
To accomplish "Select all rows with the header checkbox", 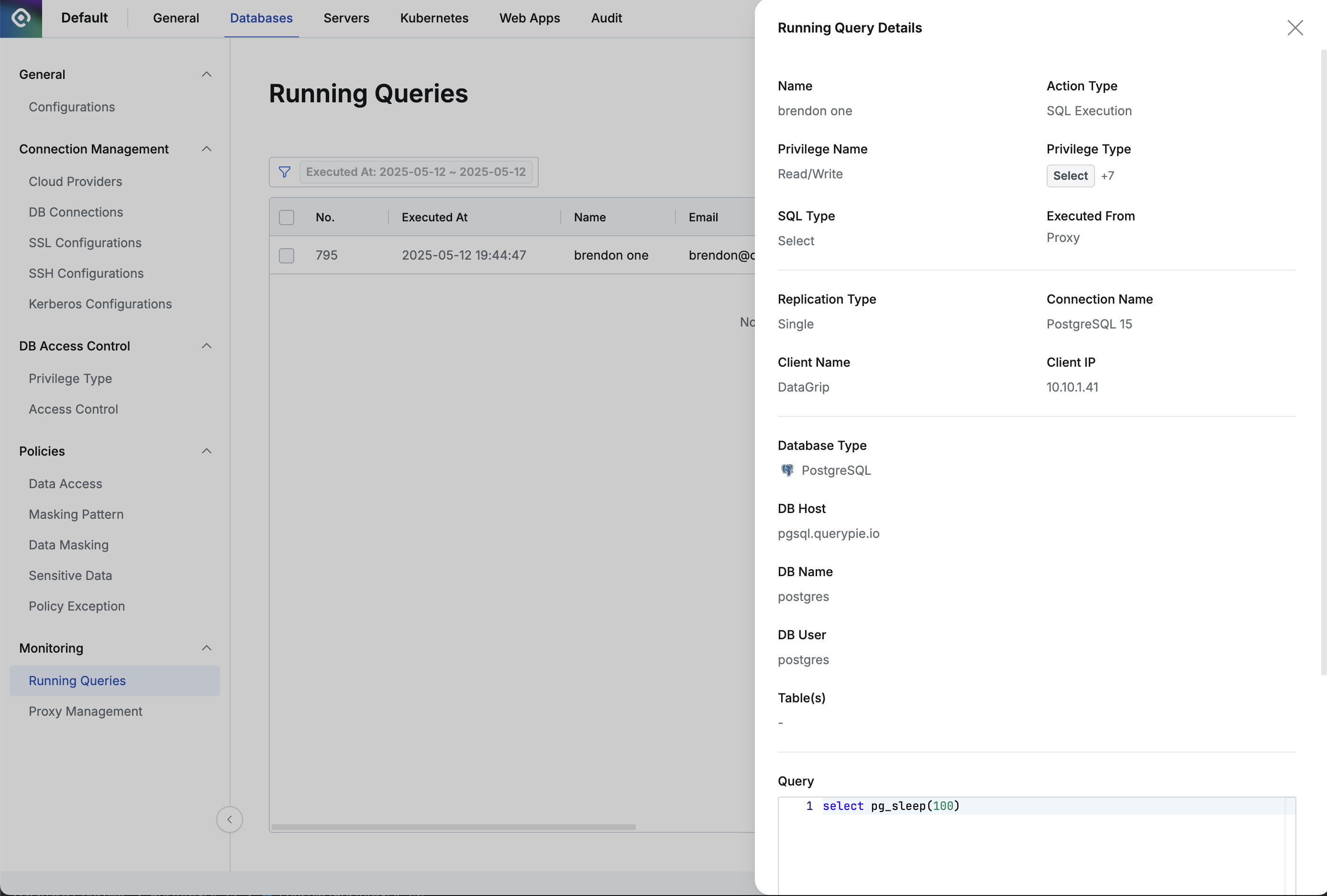I will [x=286, y=218].
